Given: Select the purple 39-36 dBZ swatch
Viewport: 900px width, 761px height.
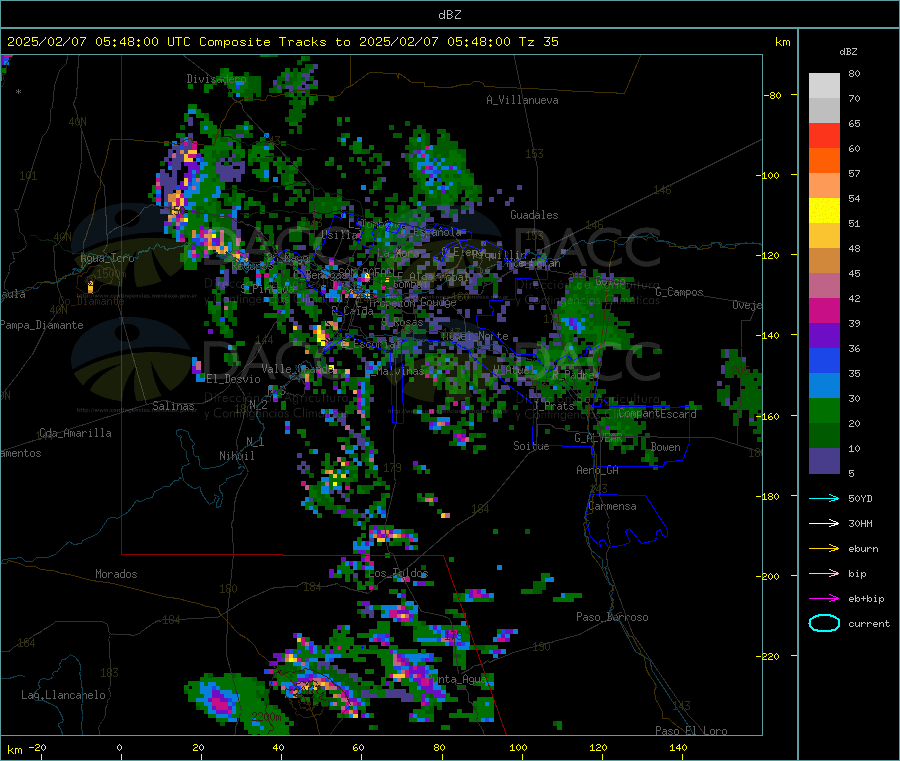Looking at the screenshot, I should 824,336.
